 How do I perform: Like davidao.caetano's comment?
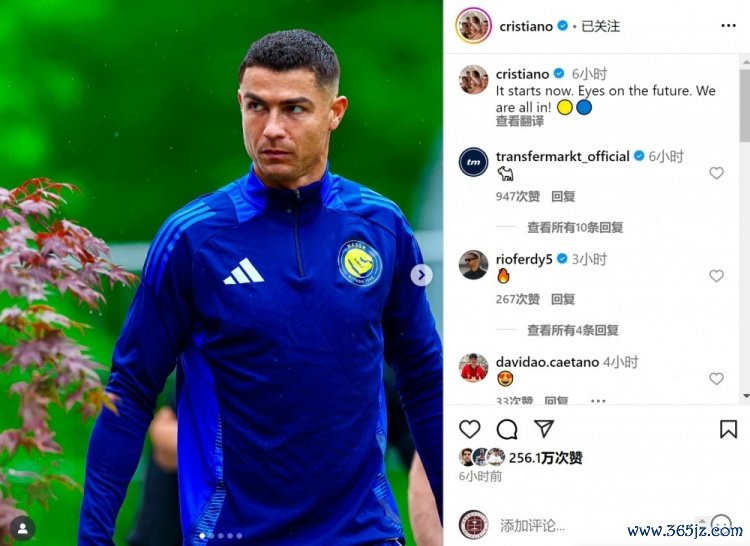coord(716,378)
